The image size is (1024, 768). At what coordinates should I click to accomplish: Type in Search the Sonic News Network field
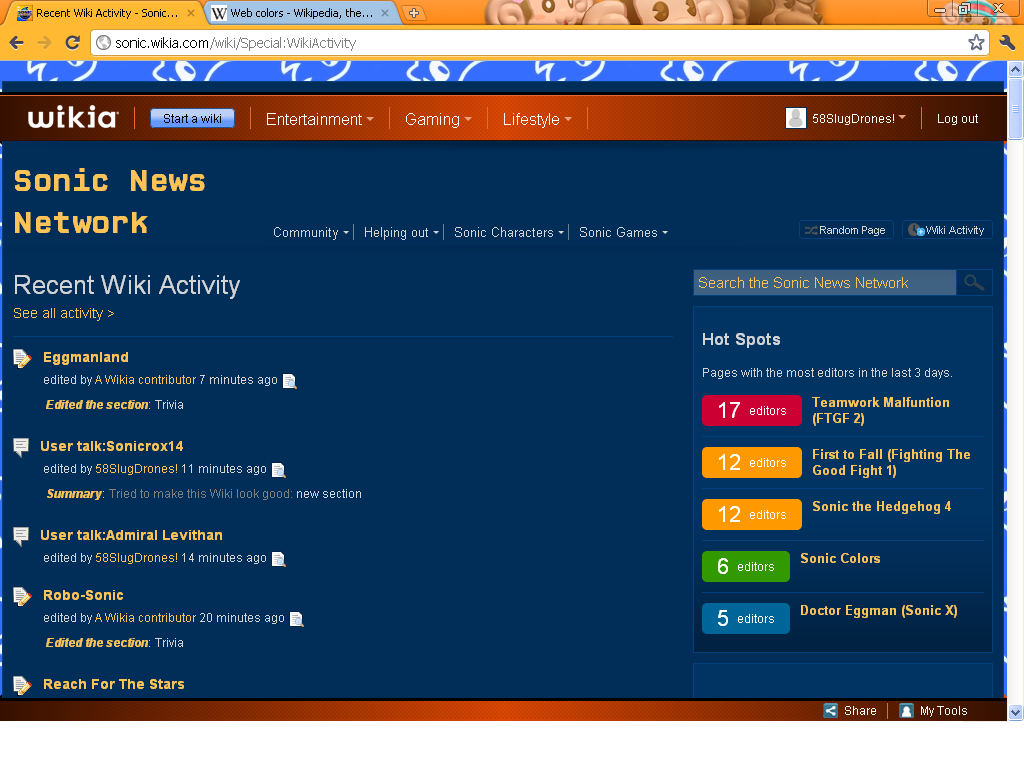823,283
